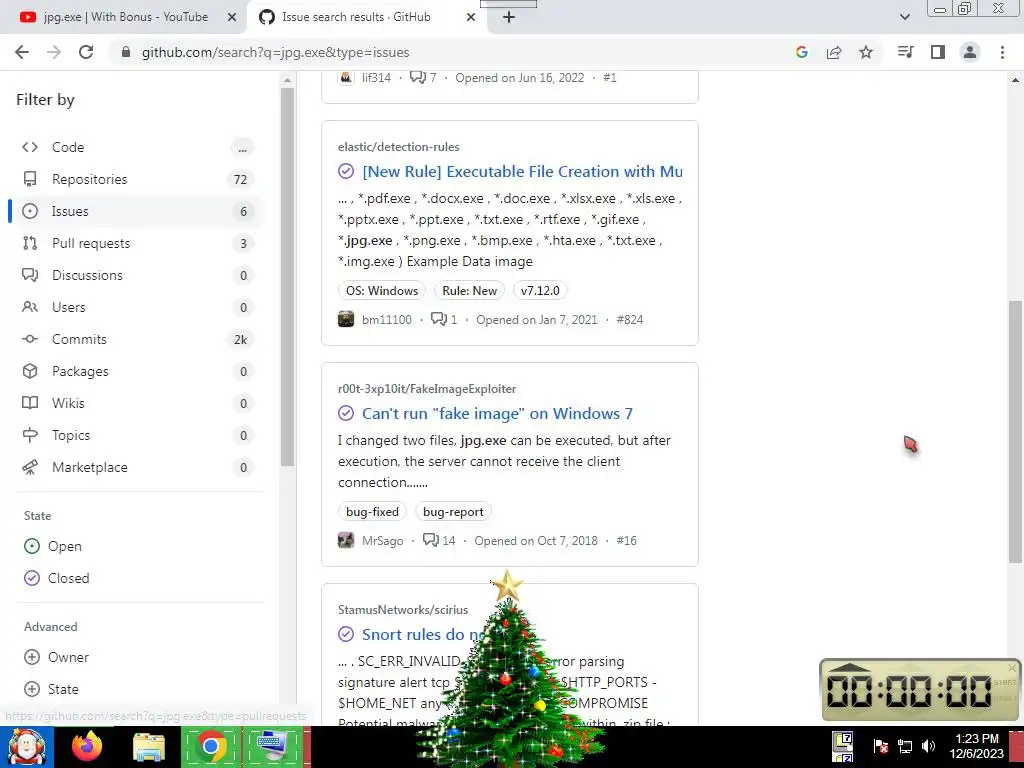Filter results by Commits
The height and width of the screenshot is (768, 1024).
pyautogui.click(x=136, y=339)
